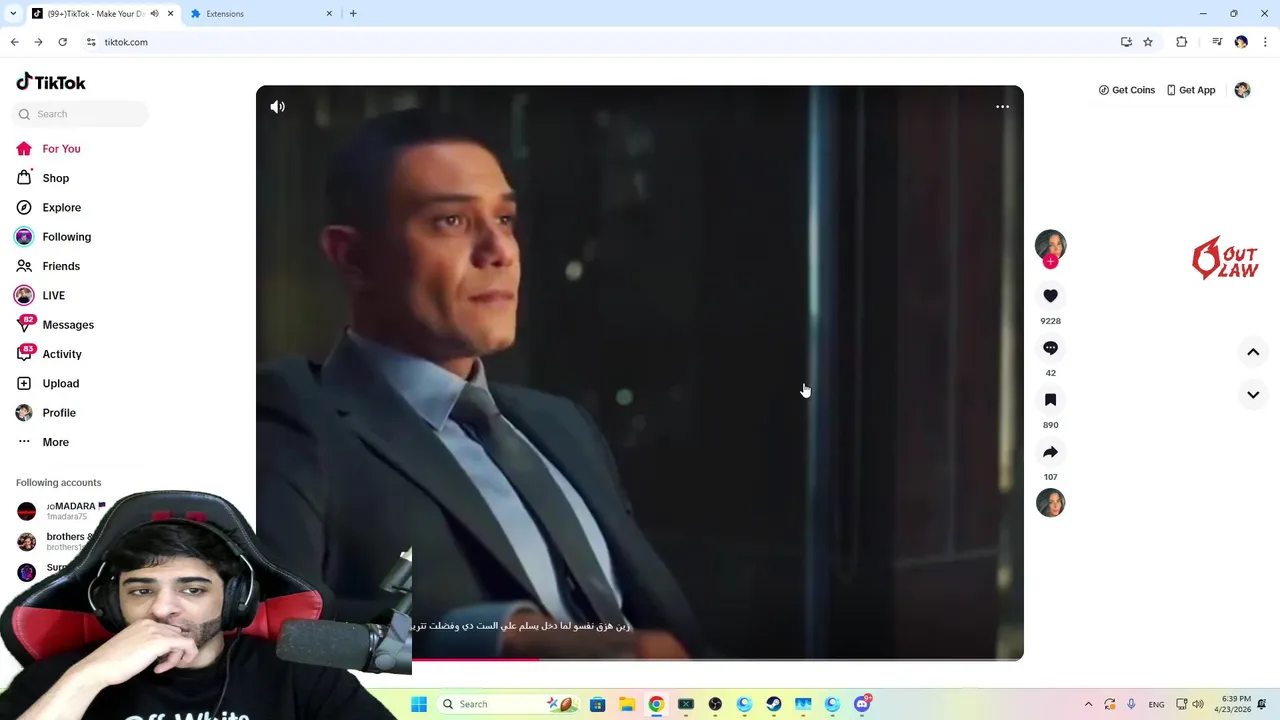Share the video with the arrow icon
Screen dimensions: 1280x720
pos(1050,452)
